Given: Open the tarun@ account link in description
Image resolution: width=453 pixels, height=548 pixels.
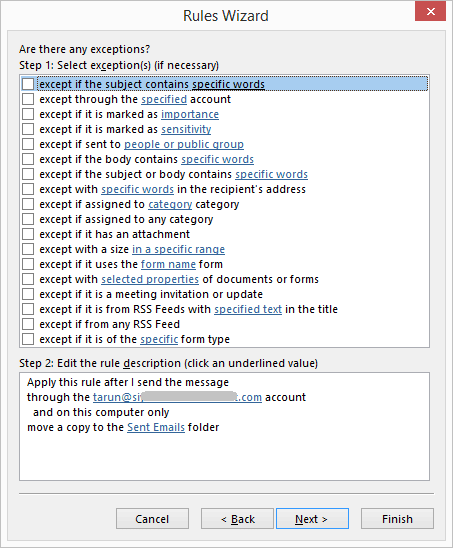Looking at the screenshot, I should click(x=177, y=397).
